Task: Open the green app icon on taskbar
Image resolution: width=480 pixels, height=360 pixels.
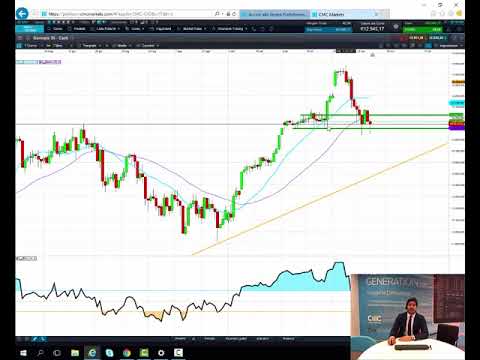Action: point(144,353)
